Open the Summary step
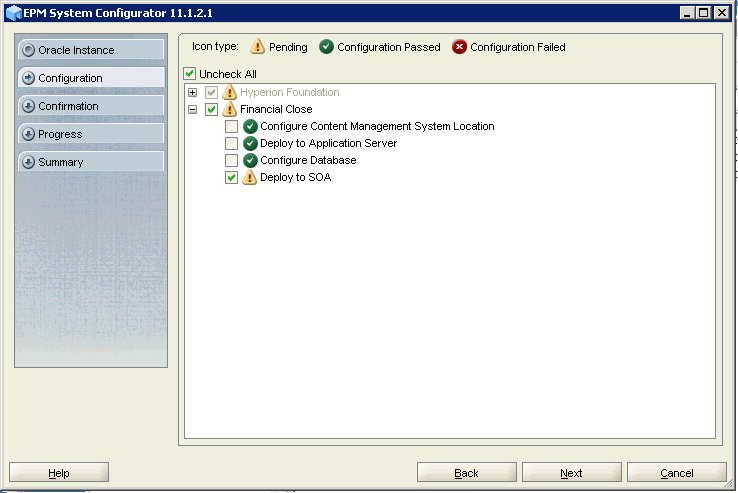The image size is (738, 493). coord(91,162)
